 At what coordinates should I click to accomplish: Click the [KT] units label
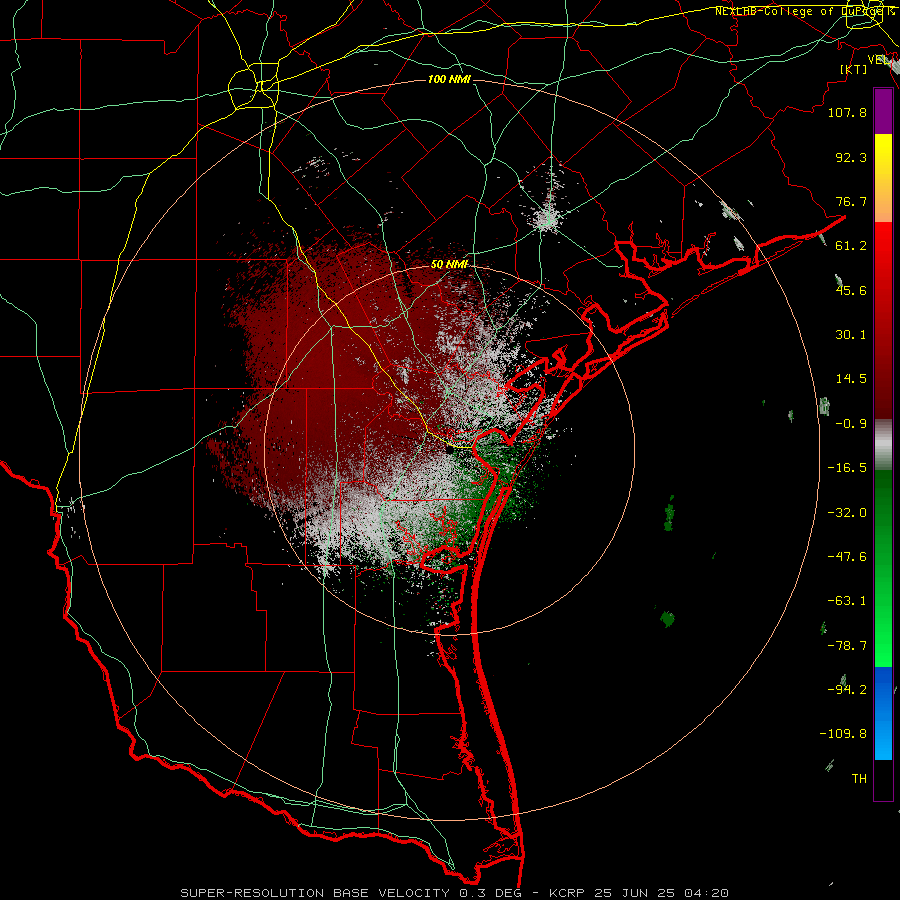pos(854,69)
